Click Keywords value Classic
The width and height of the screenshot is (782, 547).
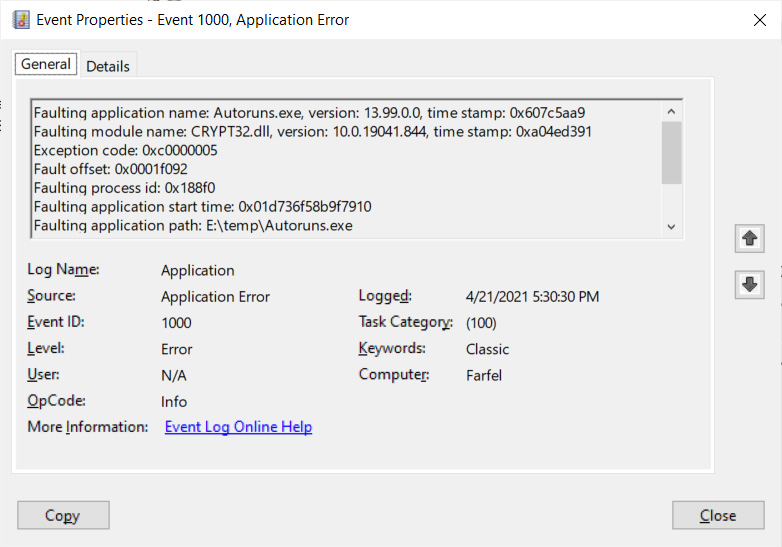tap(487, 349)
